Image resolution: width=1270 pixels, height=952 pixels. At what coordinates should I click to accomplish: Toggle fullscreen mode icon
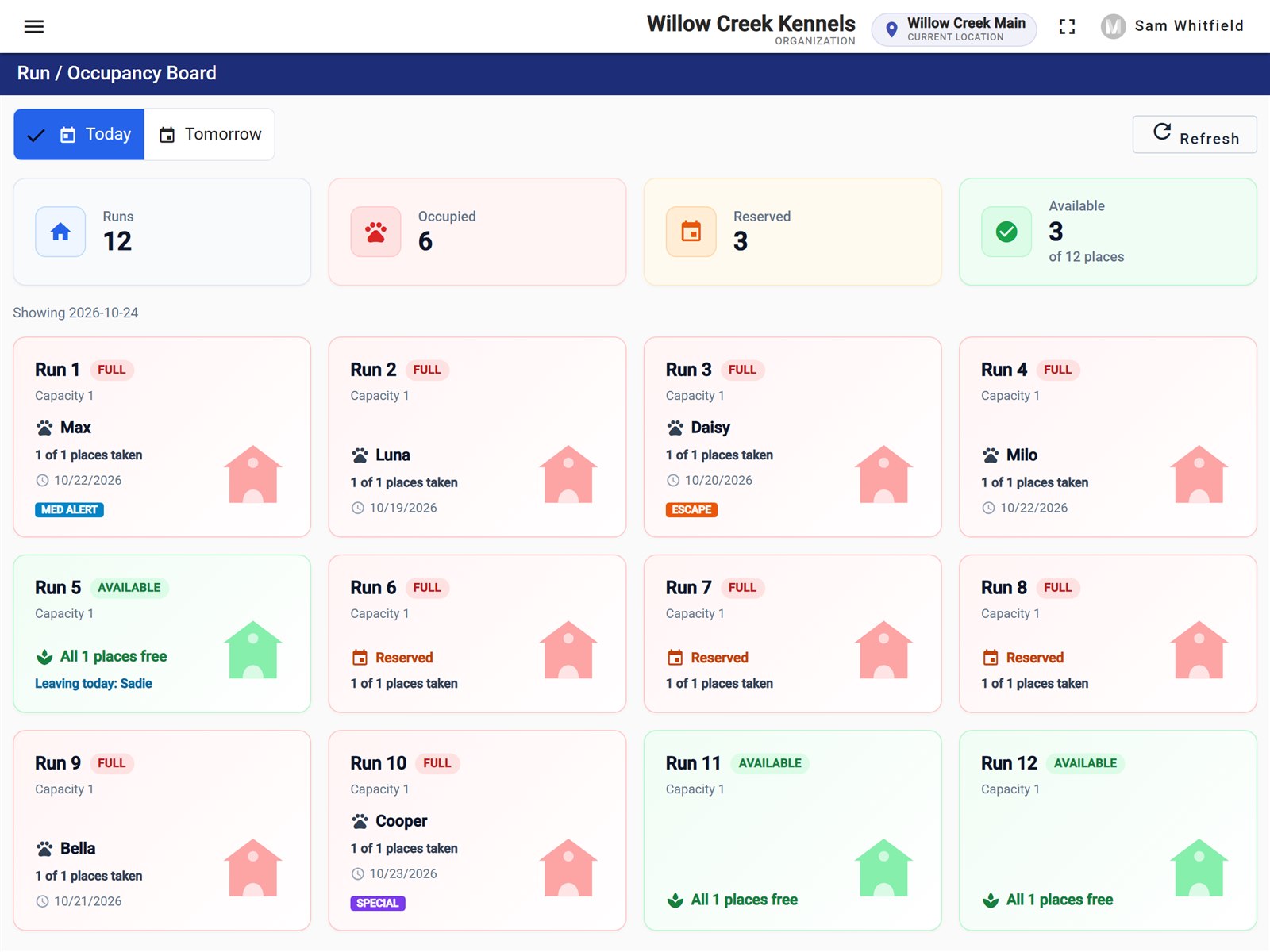coord(1068,27)
